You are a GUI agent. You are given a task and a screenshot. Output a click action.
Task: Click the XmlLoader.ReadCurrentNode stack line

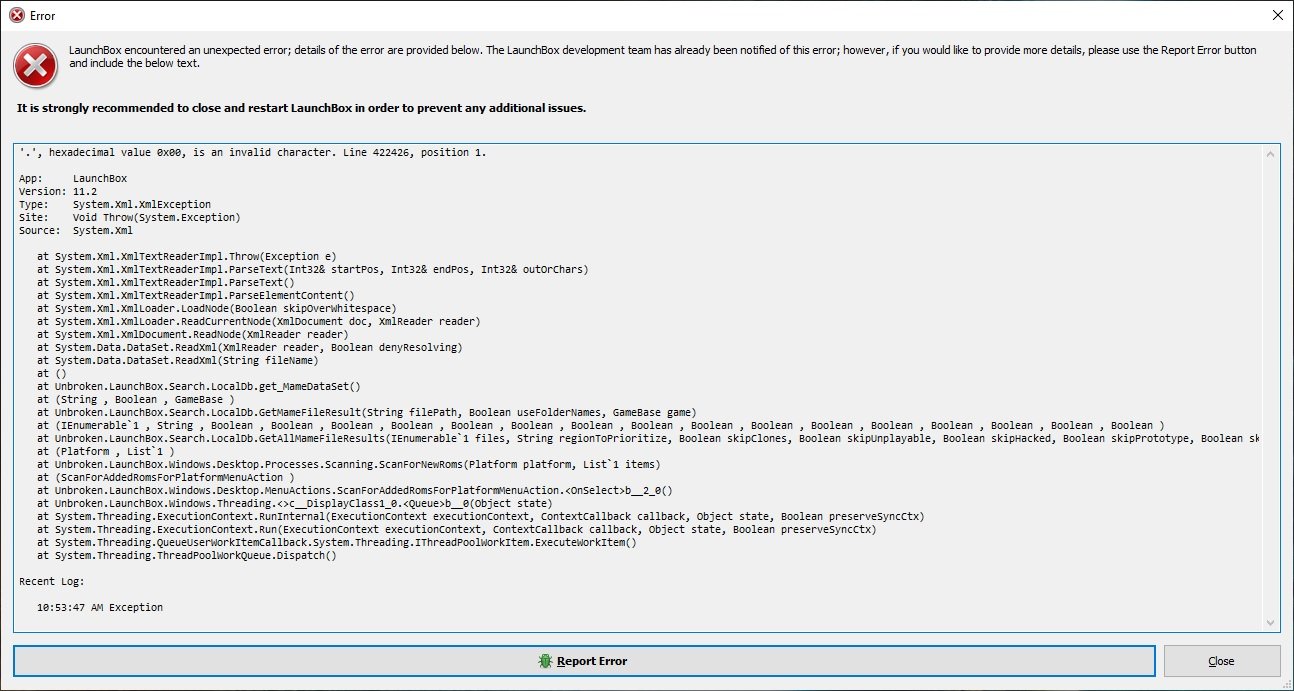pyautogui.click(x=259, y=321)
